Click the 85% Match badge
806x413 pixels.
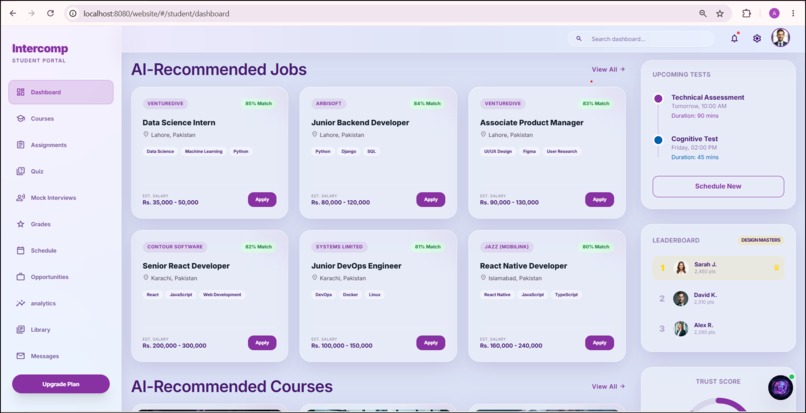click(259, 103)
